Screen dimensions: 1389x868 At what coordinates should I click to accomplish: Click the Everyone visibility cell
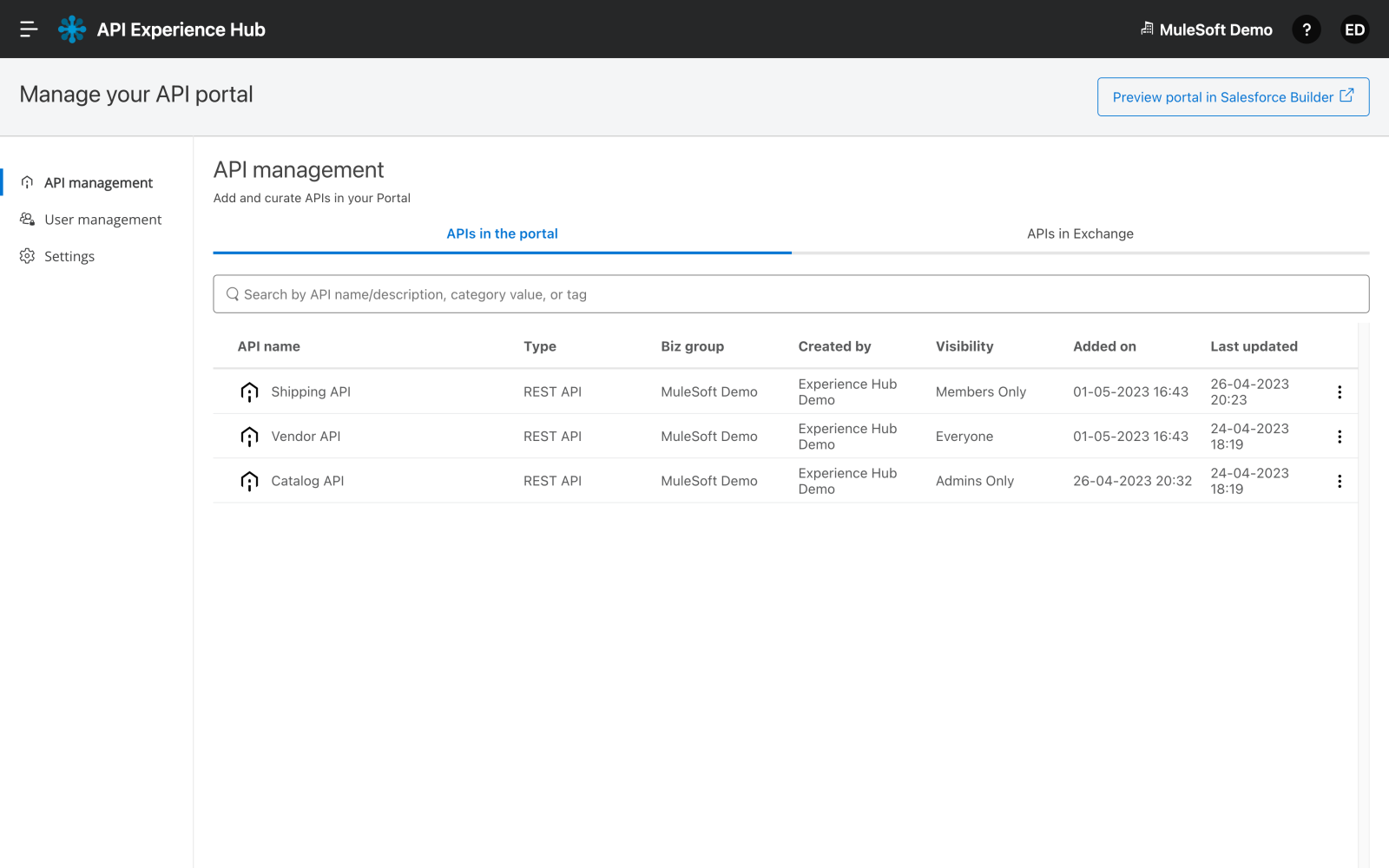point(964,437)
